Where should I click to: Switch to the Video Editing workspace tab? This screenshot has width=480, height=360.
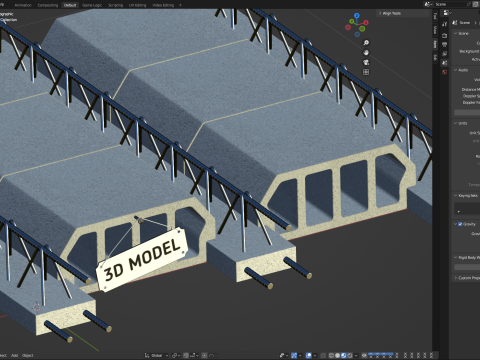tap(163, 5)
